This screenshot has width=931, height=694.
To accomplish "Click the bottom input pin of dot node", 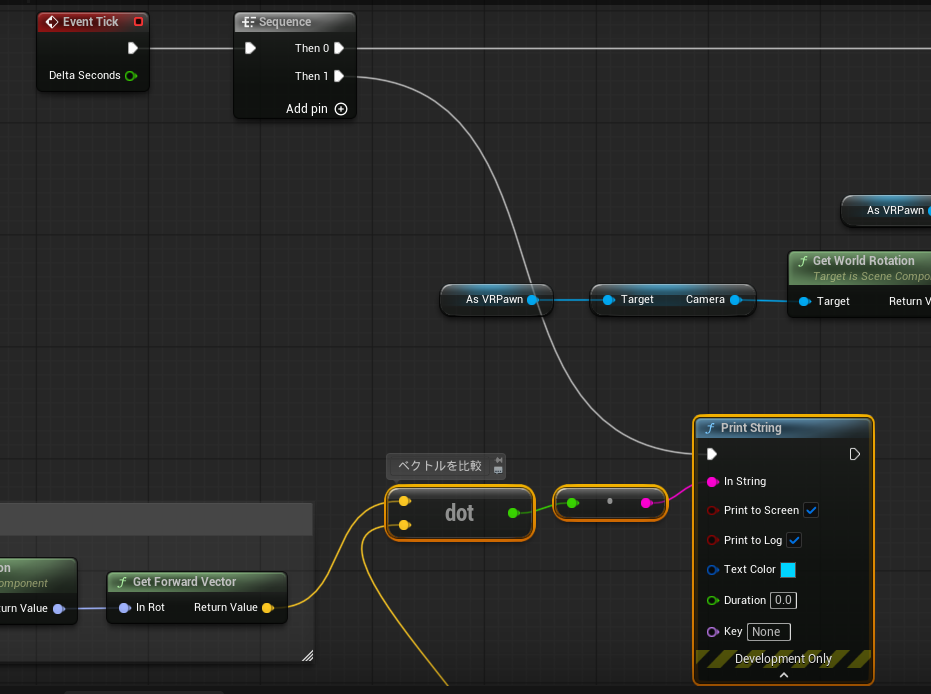I will [404, 525].
